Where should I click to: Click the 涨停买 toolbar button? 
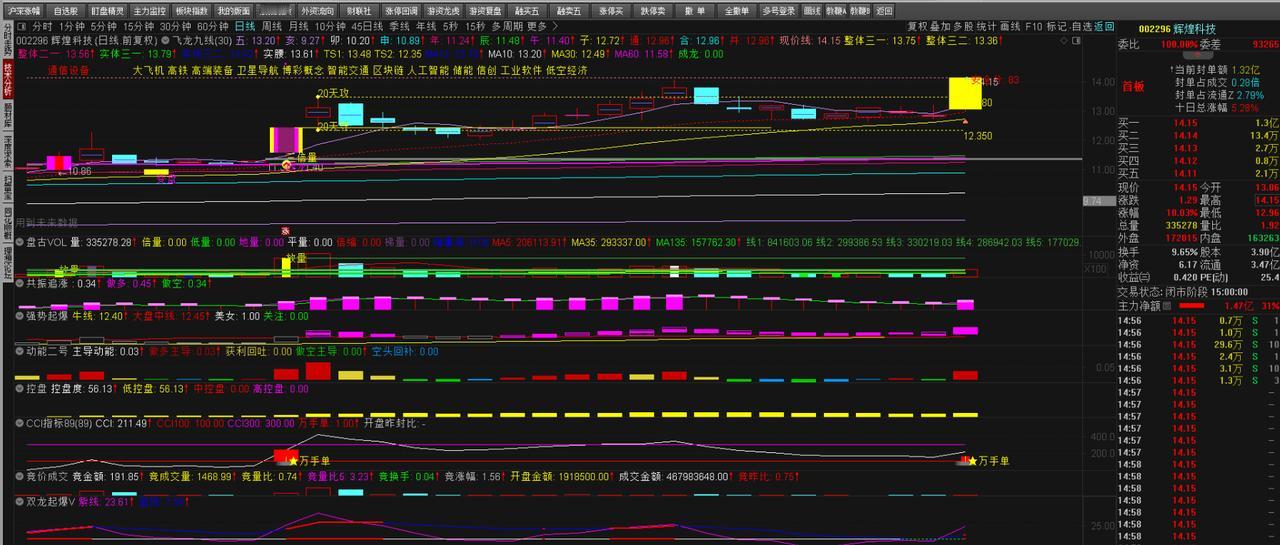pyautogui.click(x=611, y=10)
